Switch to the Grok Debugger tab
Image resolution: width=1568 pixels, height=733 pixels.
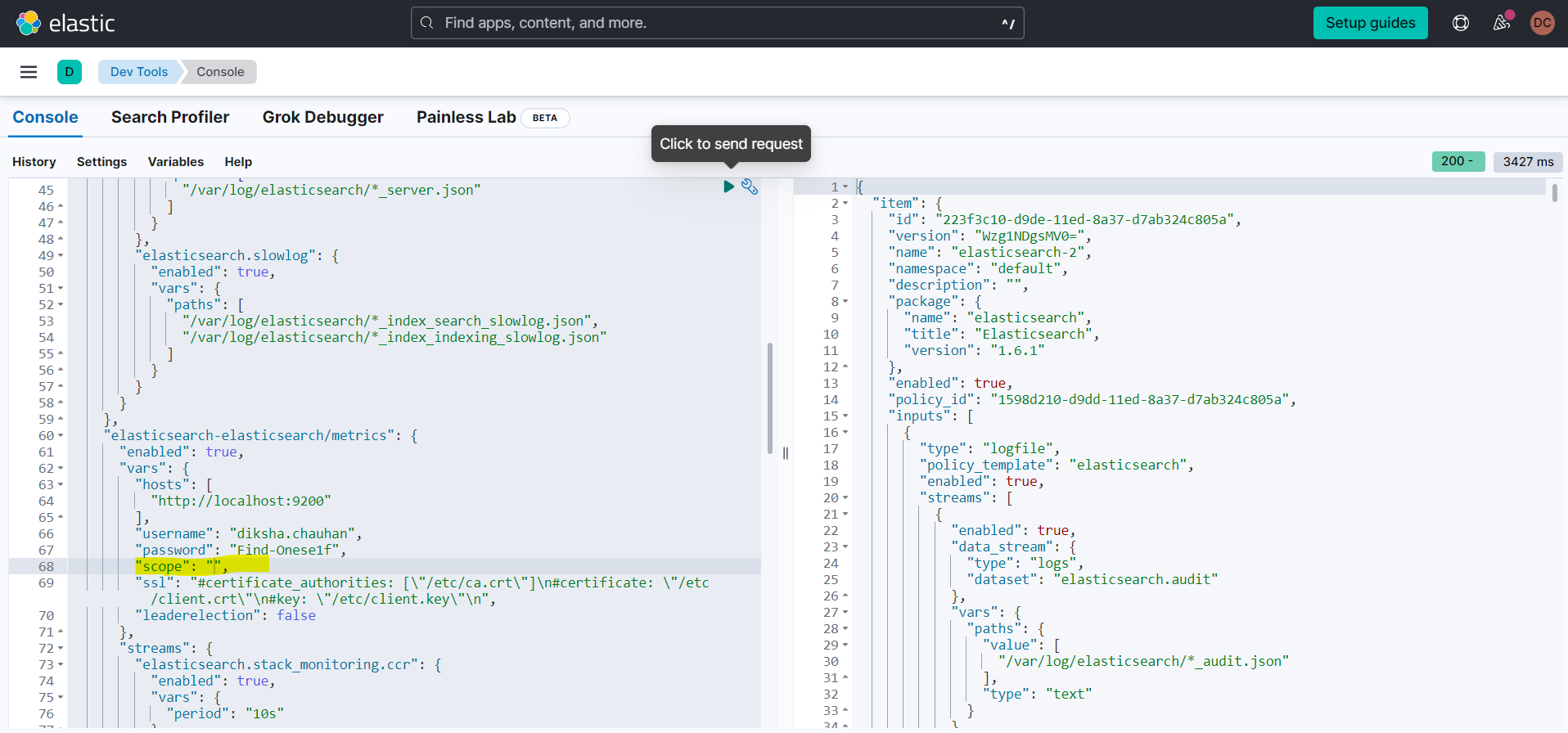coord(322,117)
